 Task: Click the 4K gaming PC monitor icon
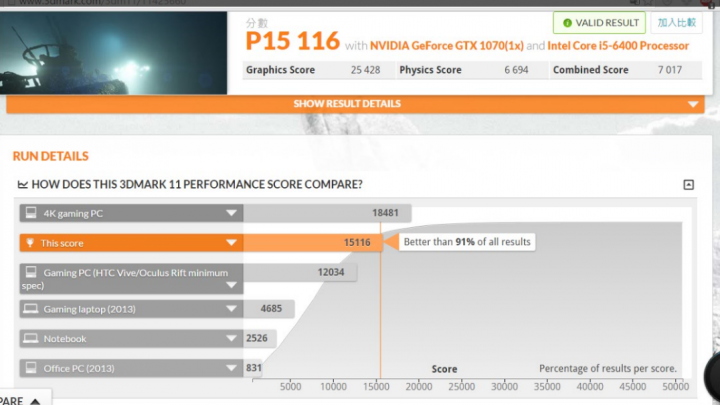[x=31, y=213]
